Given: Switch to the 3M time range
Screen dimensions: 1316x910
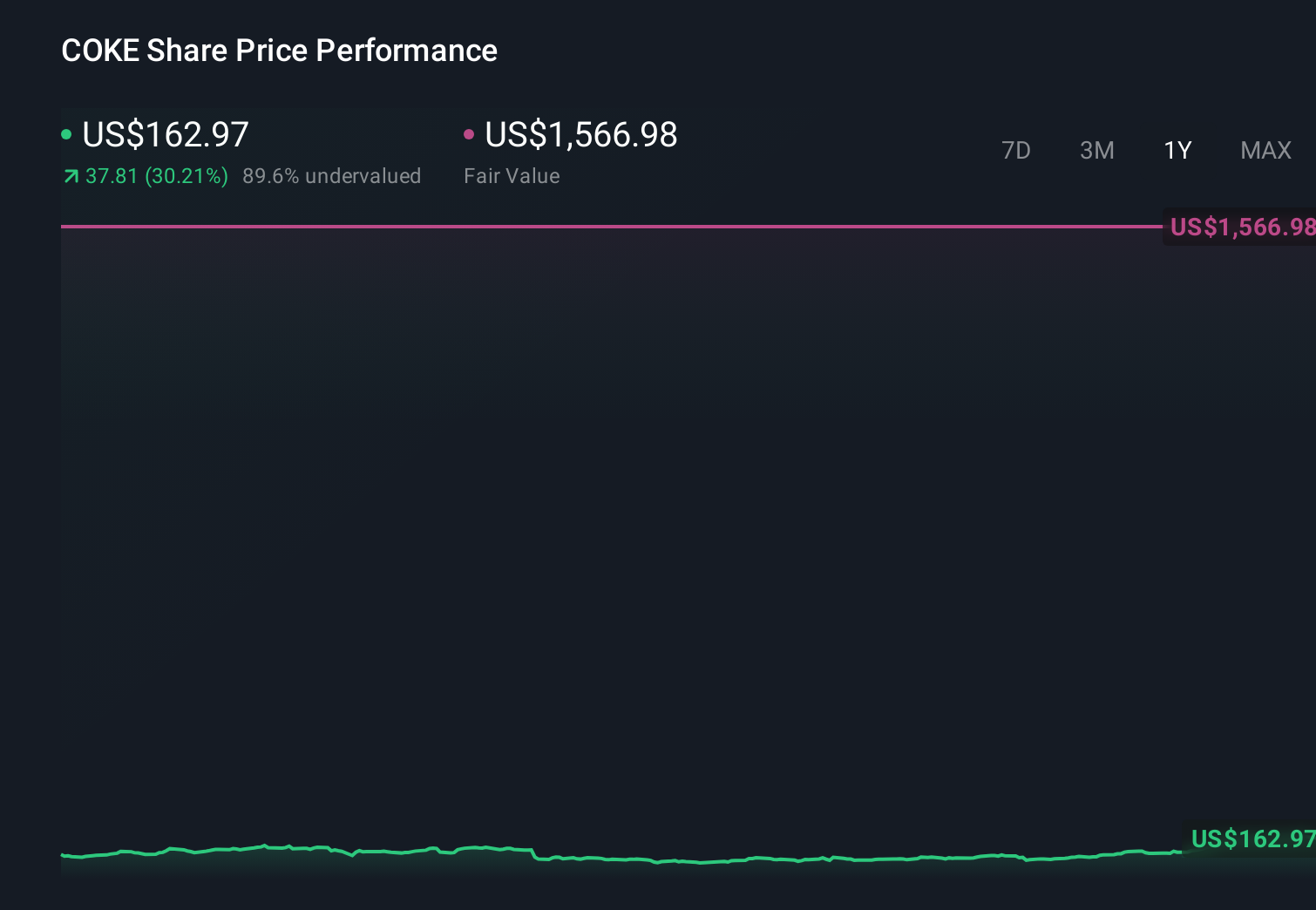Looking at the screenshot, I should click(1096, 150).
